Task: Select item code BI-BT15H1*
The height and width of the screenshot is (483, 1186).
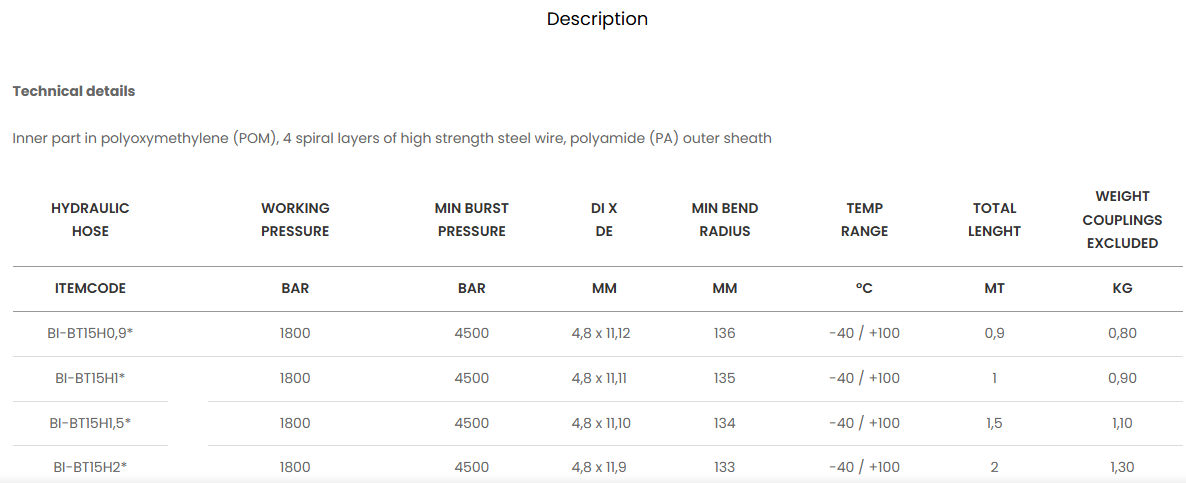Action: pyautogui.click(x=90, y=378)
